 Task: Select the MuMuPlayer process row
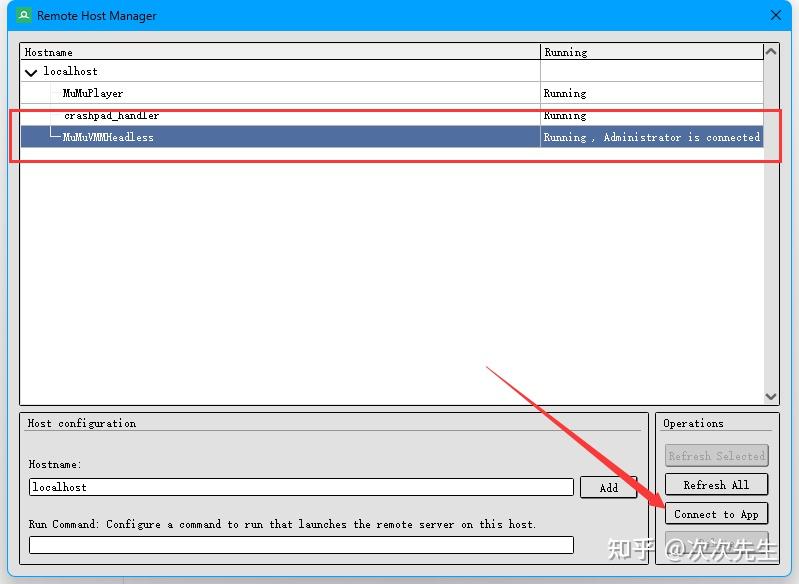pos(93,94)
